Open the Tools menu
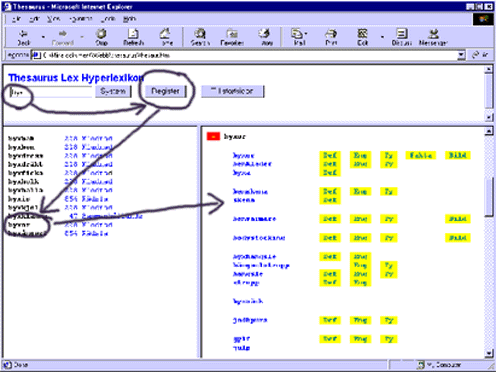 click(x=109, y=19)
